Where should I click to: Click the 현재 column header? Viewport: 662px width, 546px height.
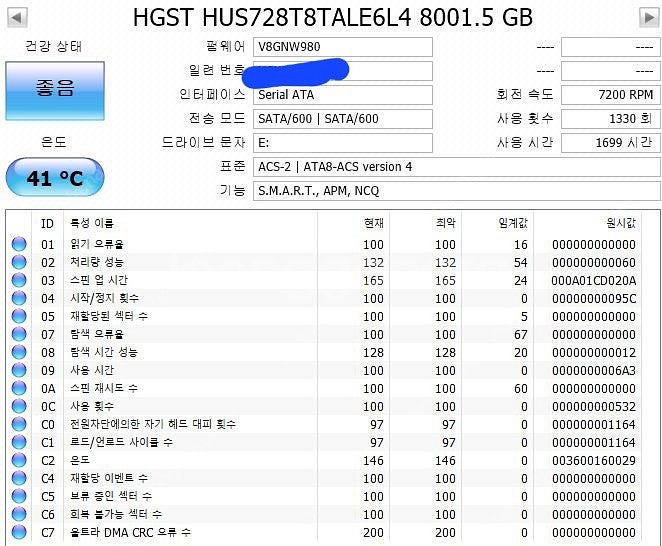pos(374,223)
